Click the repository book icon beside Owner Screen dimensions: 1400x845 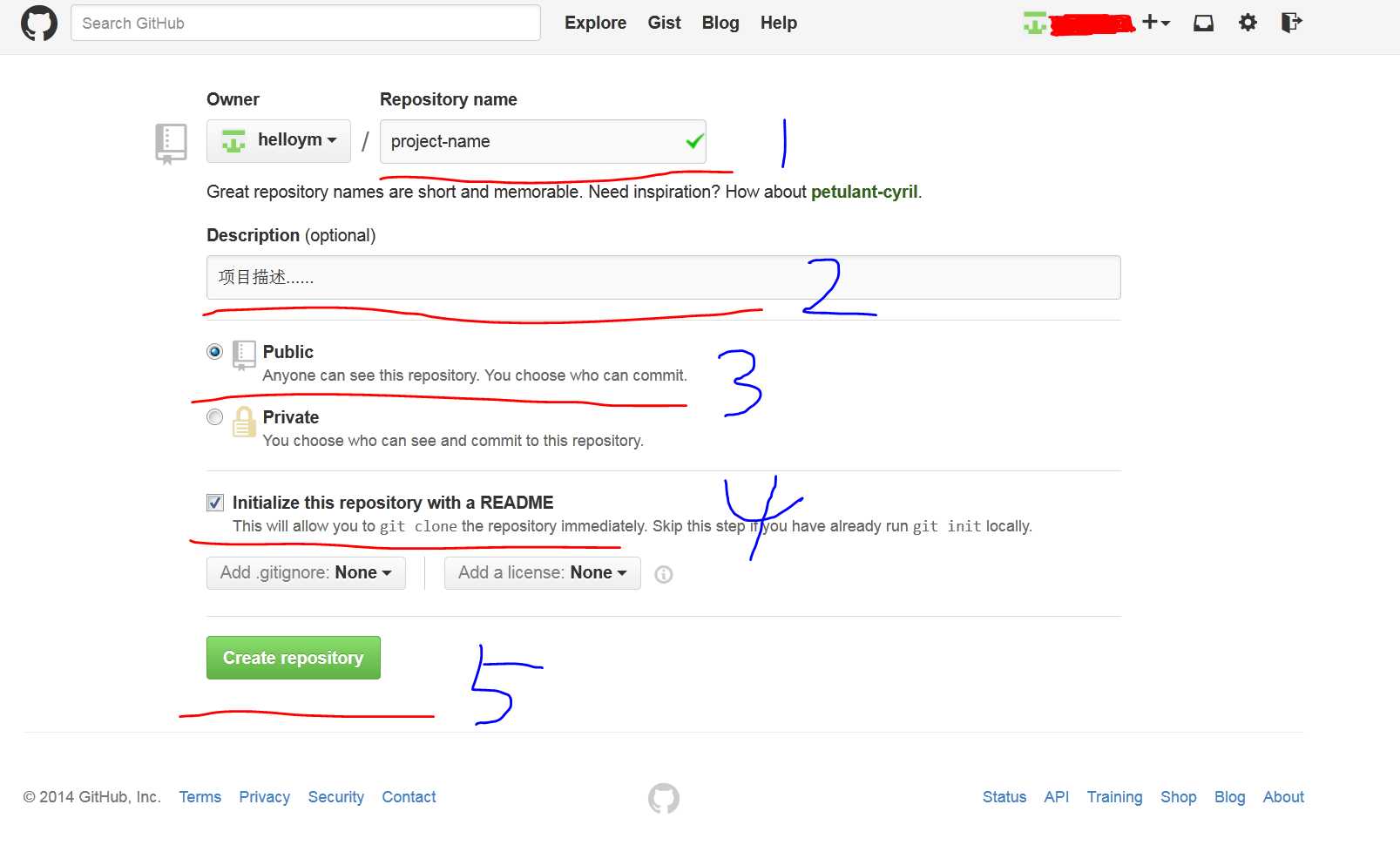click(x=171, y=144)
